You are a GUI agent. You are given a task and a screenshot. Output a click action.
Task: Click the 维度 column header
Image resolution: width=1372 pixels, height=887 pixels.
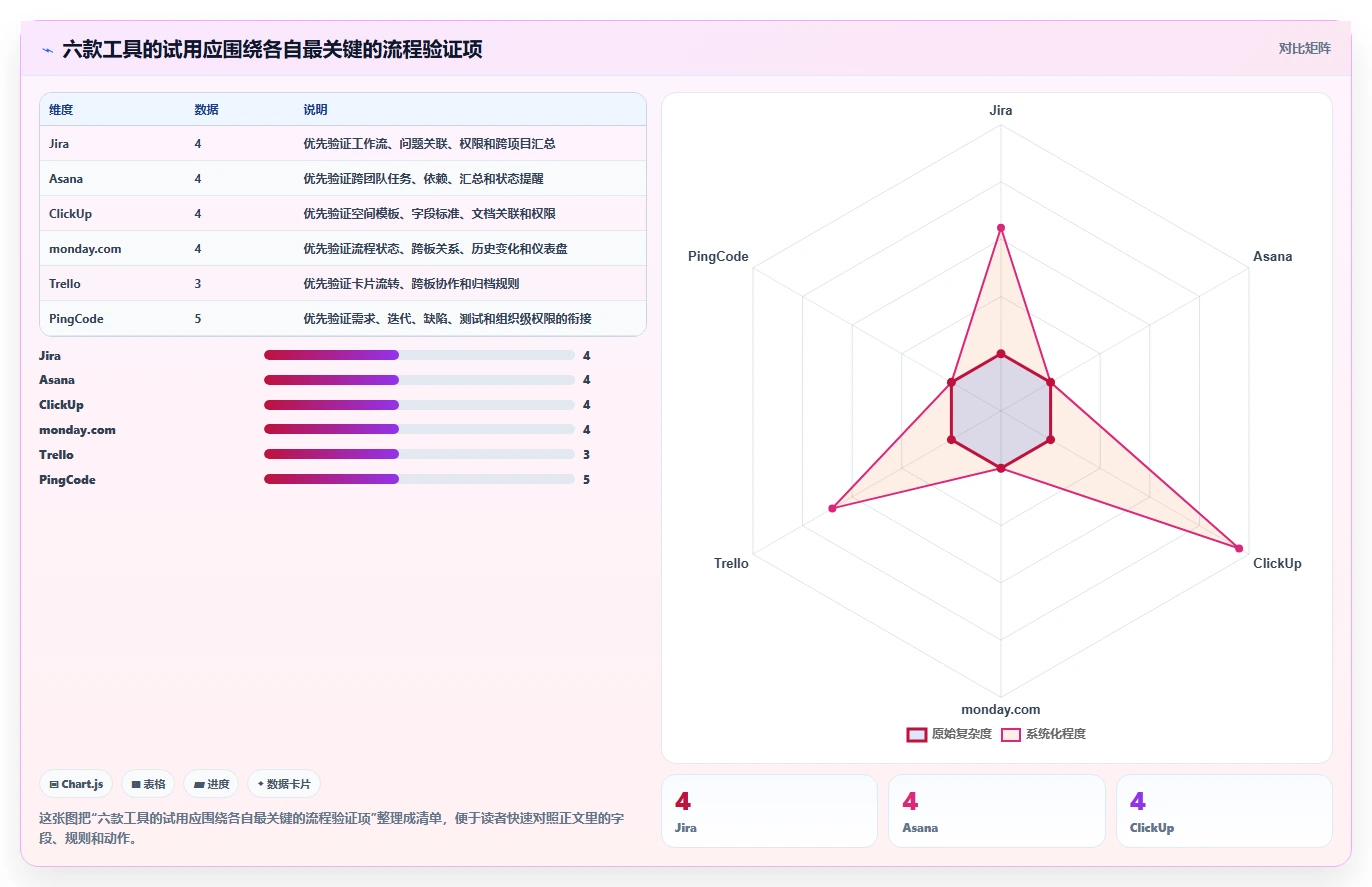[61, 109]
